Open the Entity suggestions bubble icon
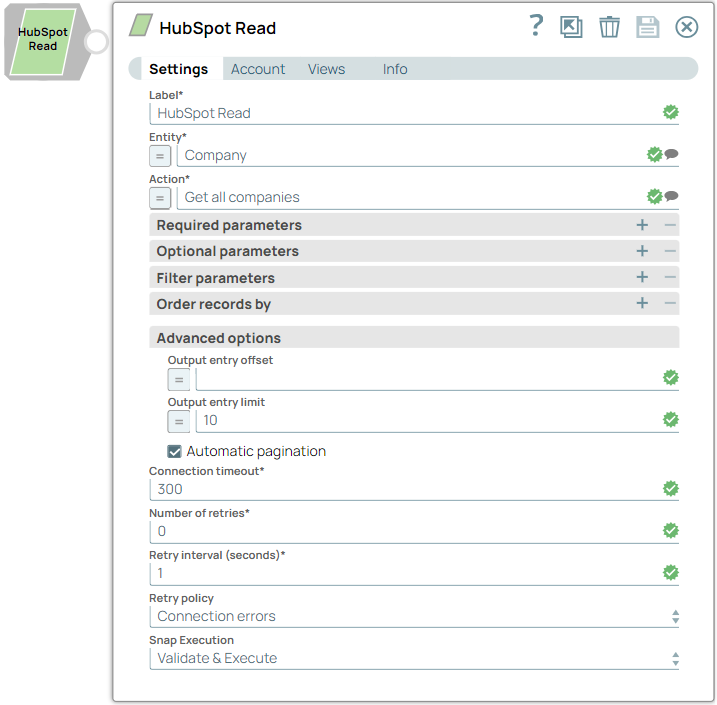717x705 pixels. [x=671, y=154]
